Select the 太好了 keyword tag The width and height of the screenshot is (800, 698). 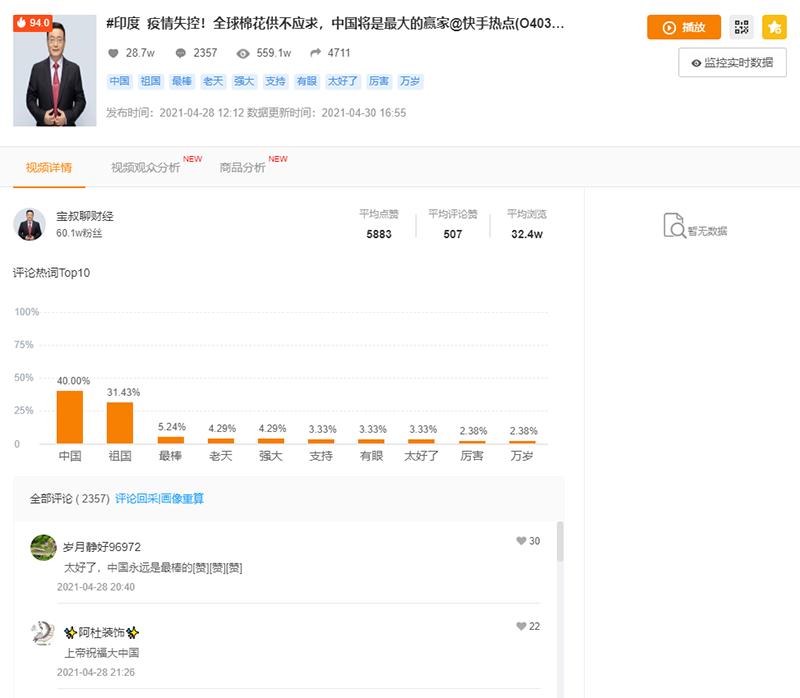(344, 81)
